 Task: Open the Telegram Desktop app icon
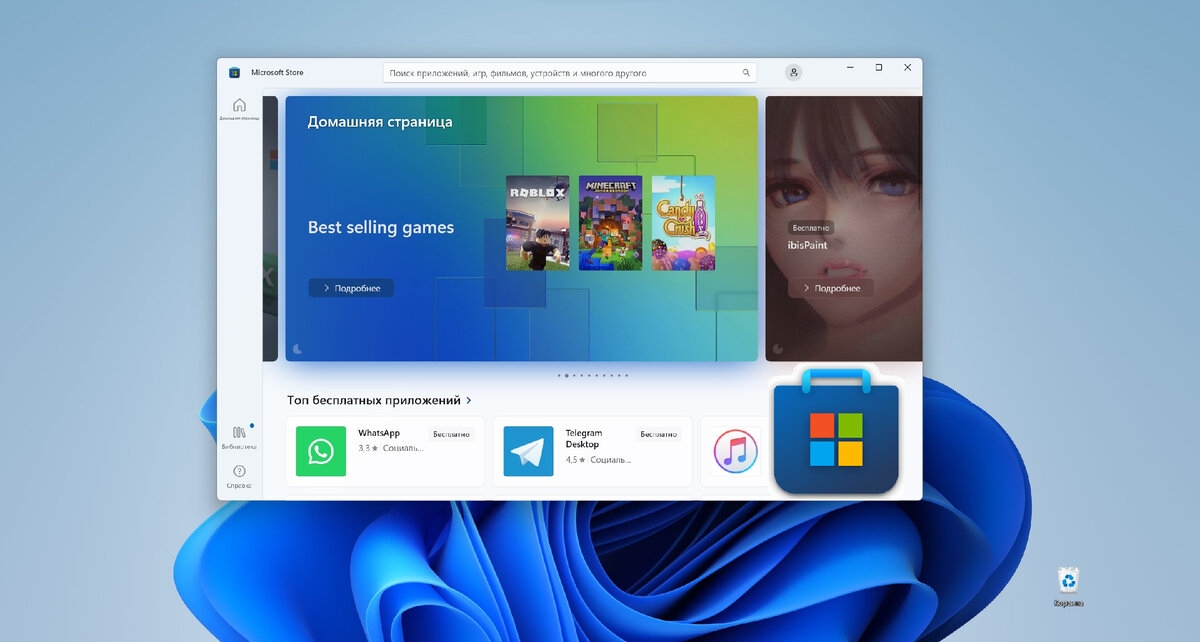[528, 451]
